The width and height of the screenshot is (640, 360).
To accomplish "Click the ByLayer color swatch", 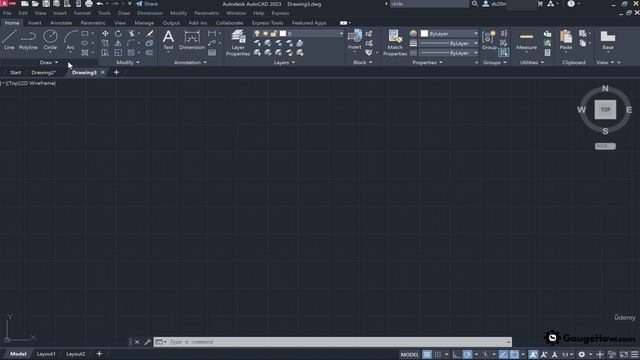I will pos(424,33).
